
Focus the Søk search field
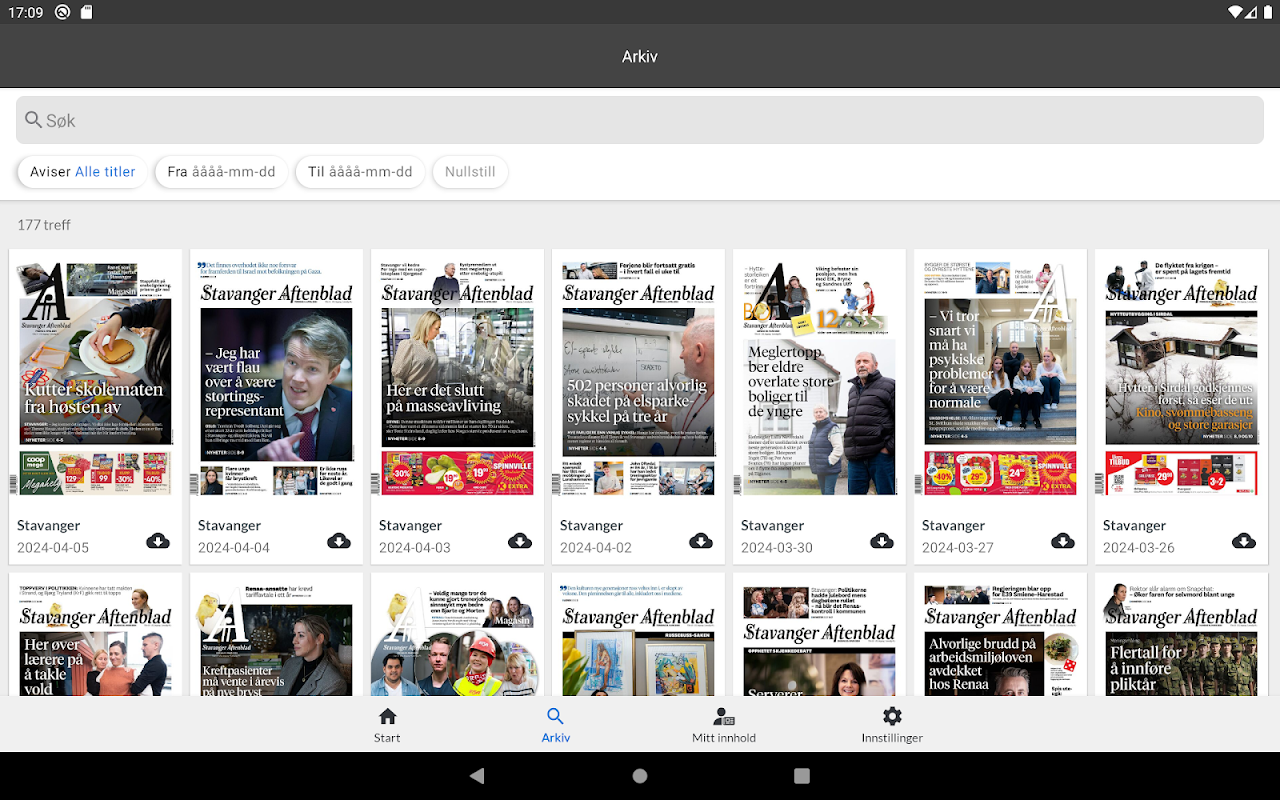coord(640,120)
